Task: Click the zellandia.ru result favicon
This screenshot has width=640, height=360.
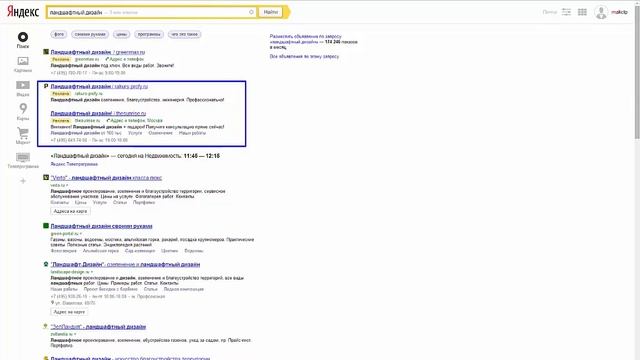Action: (x=46, y=326)
